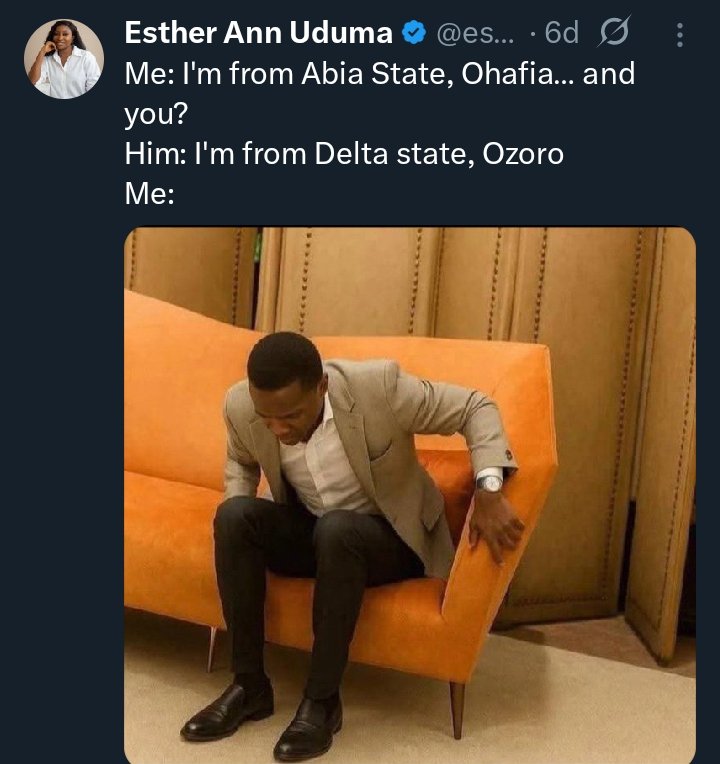Click the truncated @es... handle

point(473,34)
